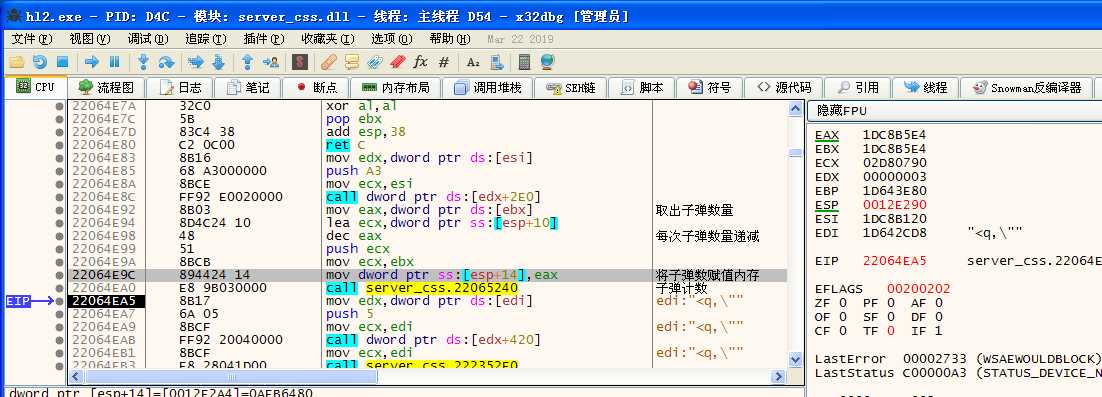Click the Find Strings A2 icon
The width and height of the screenshot is (1102, 397).
click(473, 62)
